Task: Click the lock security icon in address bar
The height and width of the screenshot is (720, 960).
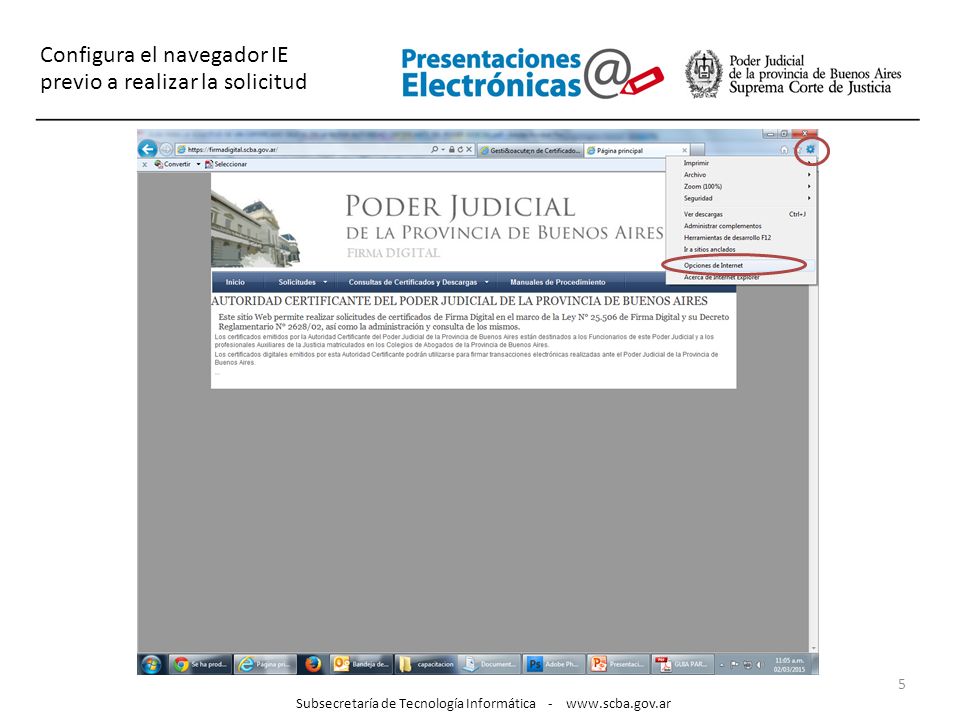Action: (452, 149)
